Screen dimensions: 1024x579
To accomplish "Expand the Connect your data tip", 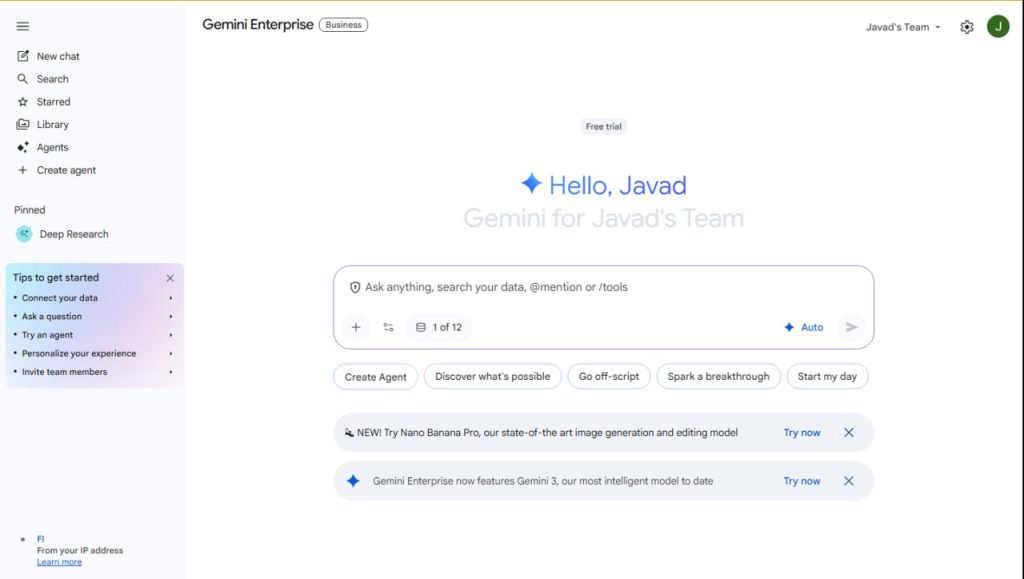I will click(x=93, y=298).
